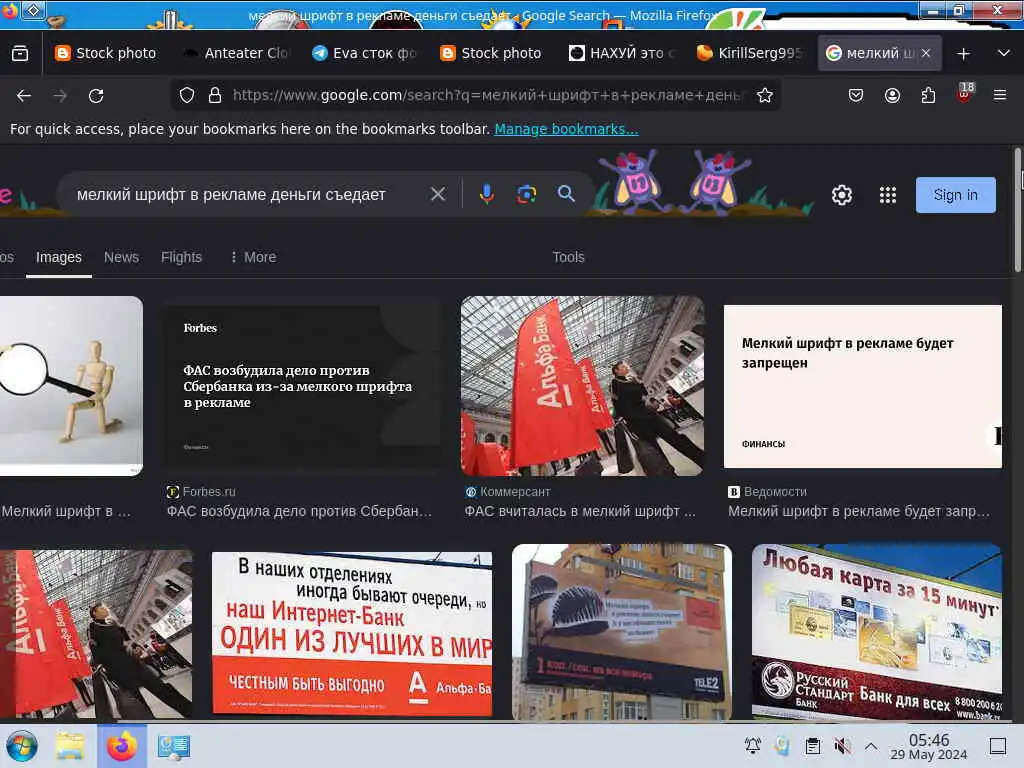Switch to НАХУЙ это tab
The width and height of the screenshot is (1024, 768).
622,54
